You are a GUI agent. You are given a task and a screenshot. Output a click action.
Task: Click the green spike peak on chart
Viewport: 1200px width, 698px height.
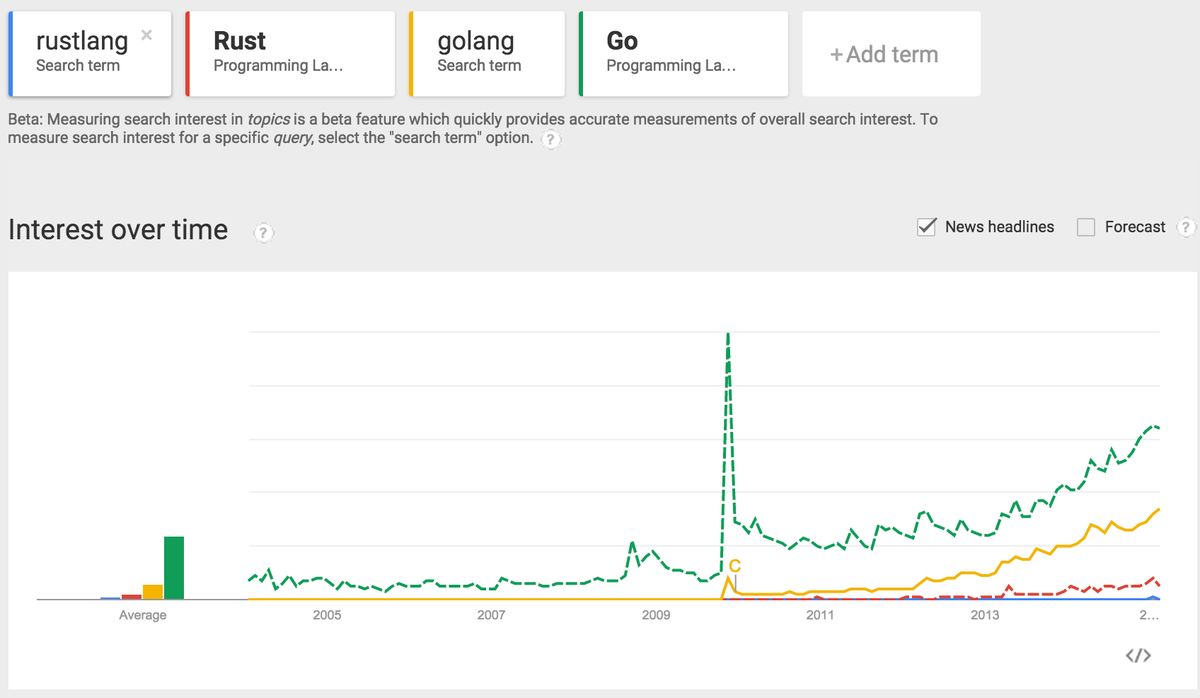click(x=727, y=337)
